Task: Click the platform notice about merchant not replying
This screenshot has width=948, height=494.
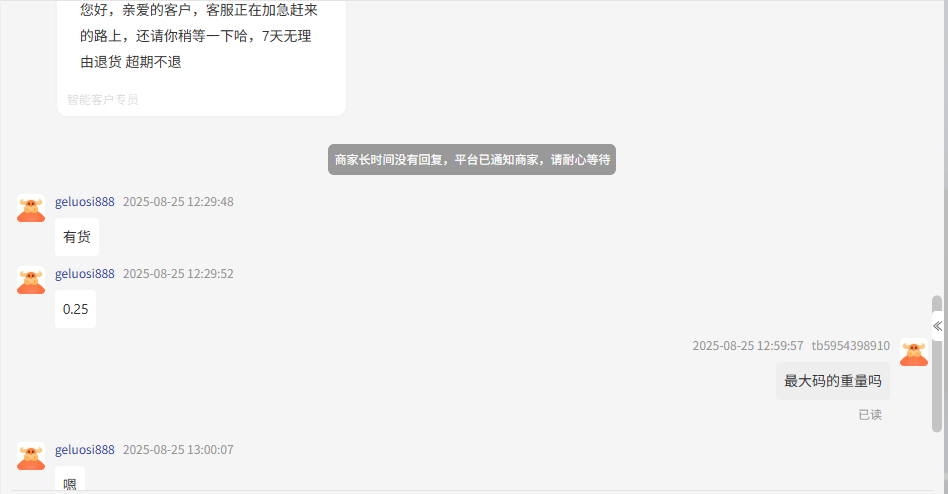Action: coord(472,160)
